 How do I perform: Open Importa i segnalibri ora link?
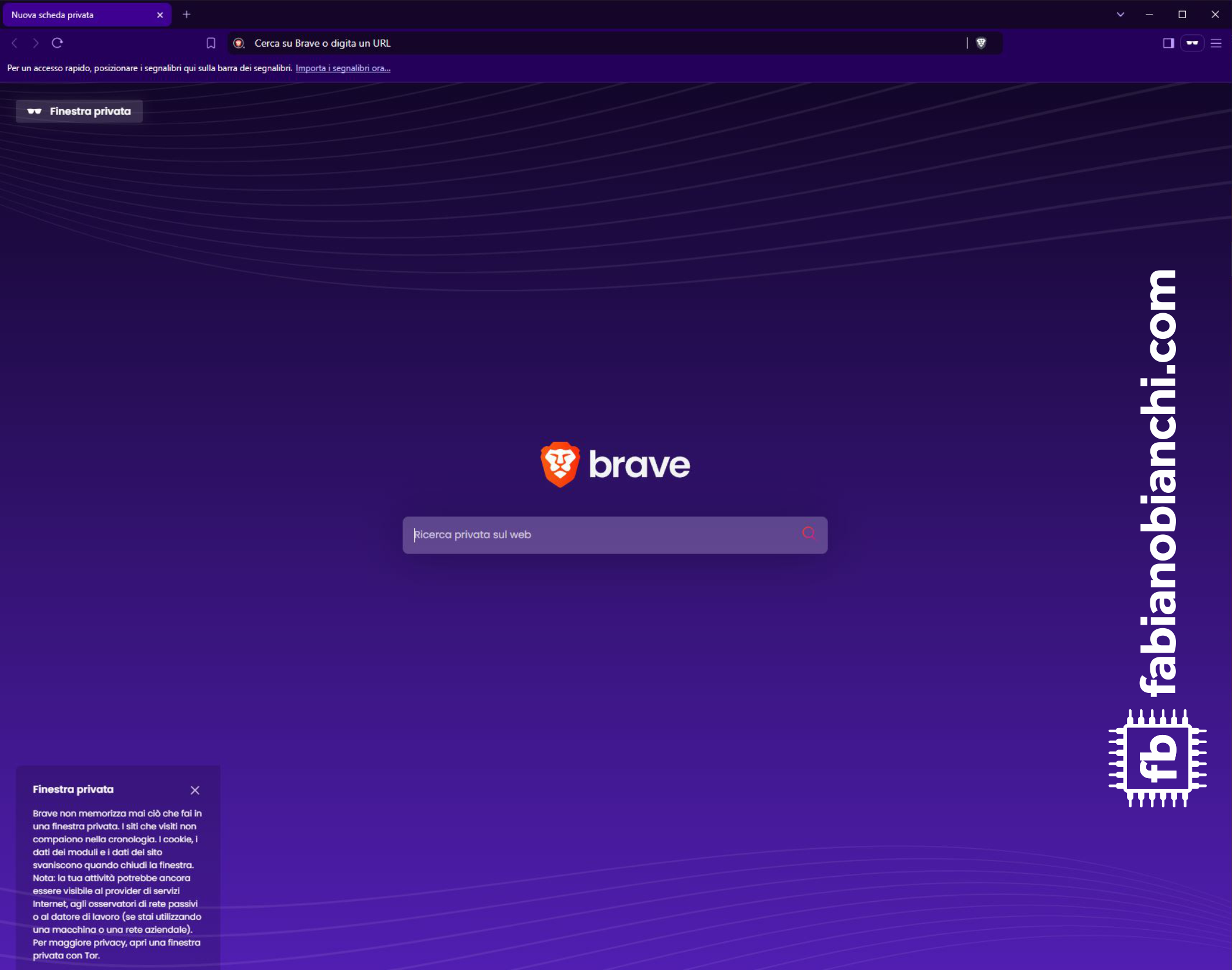[x=343, y=68]
